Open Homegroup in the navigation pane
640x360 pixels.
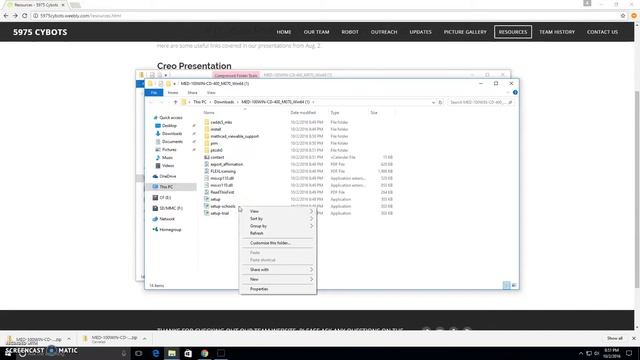click(x=167, y=230)
